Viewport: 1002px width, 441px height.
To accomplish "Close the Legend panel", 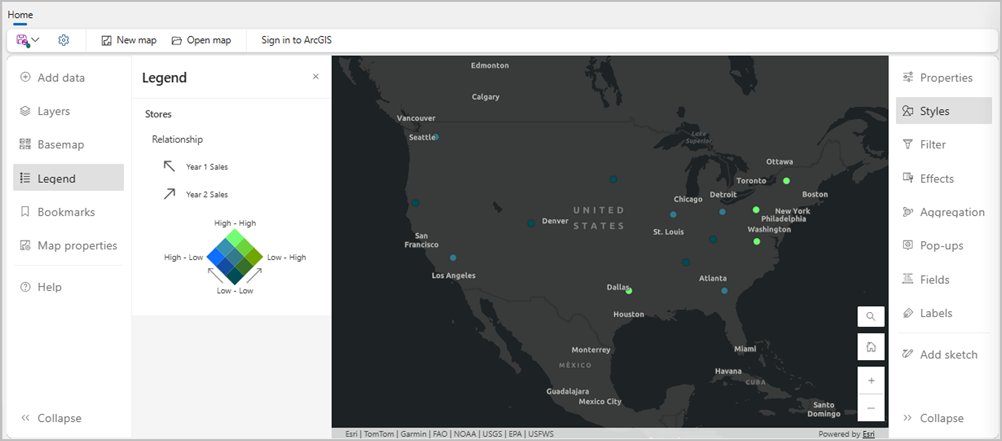I will click(316, 77).
